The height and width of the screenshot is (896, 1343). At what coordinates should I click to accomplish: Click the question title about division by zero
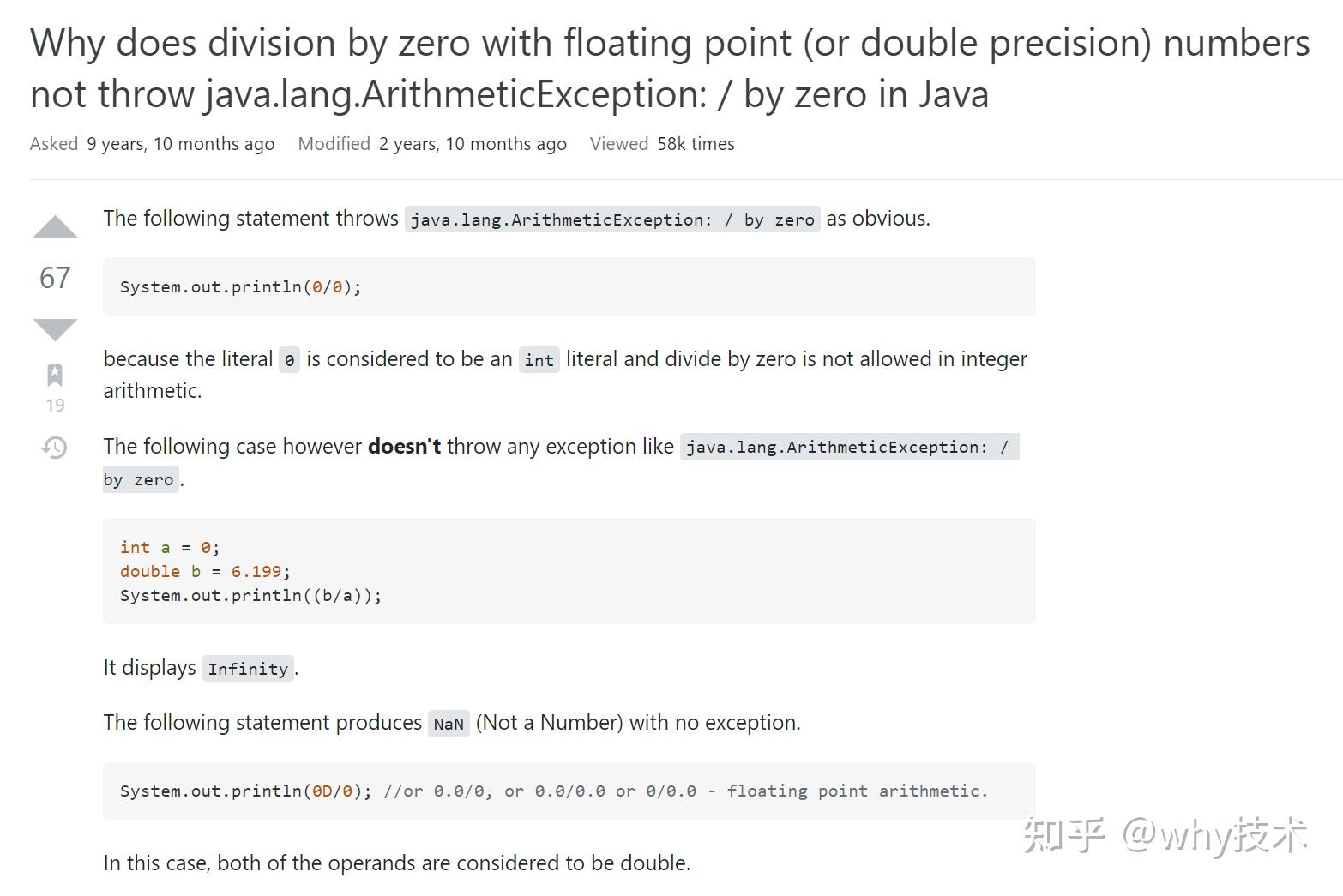(670, 68)
